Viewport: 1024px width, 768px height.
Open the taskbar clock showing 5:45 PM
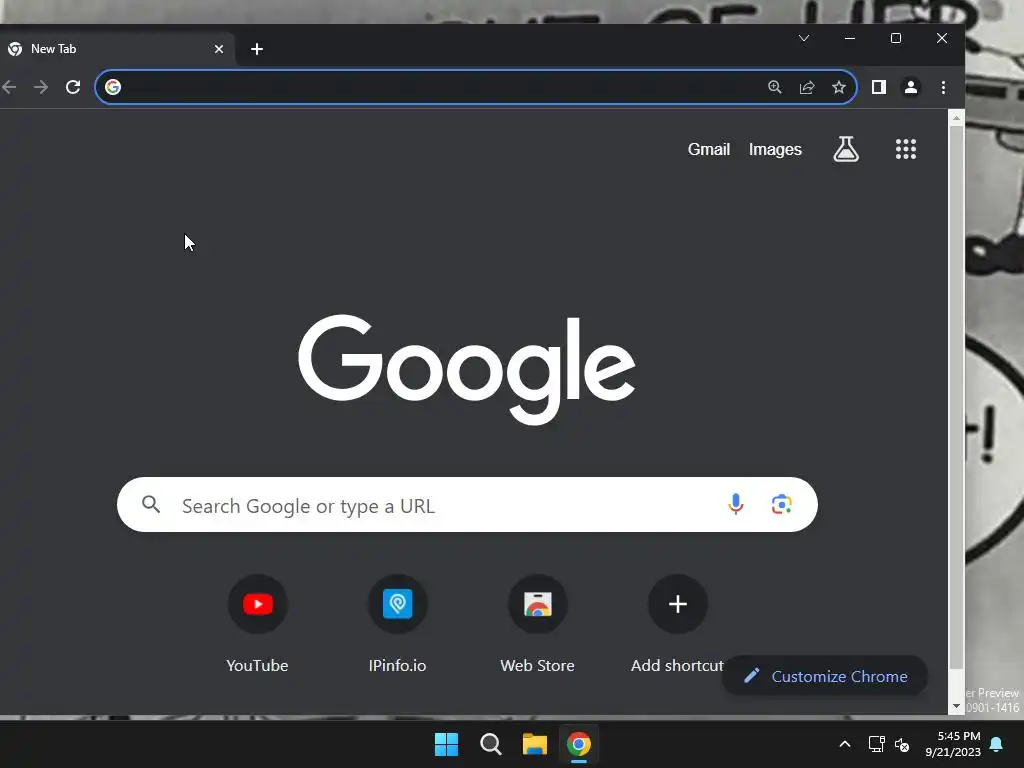click(953, 744)
